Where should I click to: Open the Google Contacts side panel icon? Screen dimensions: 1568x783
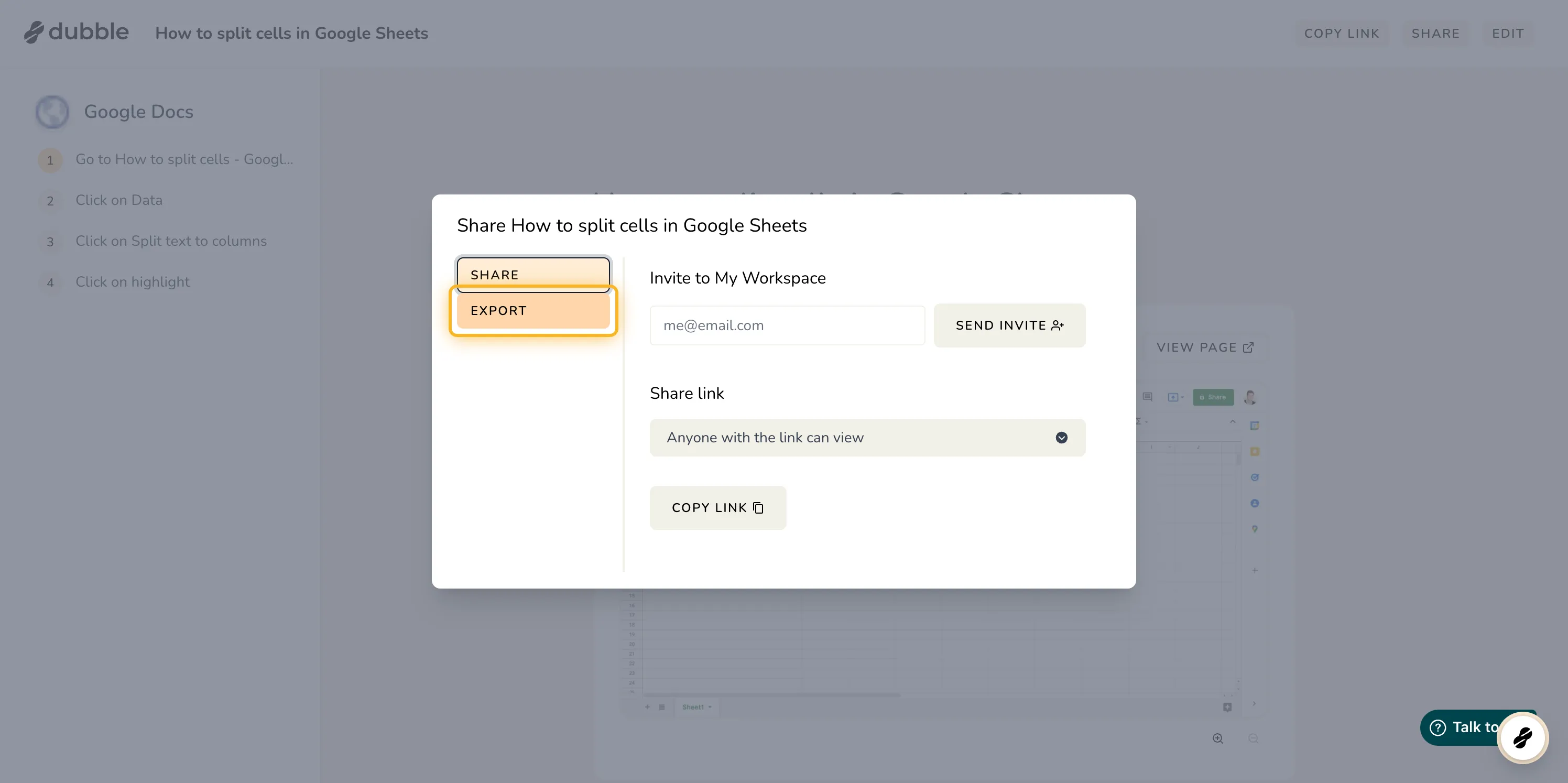pyautogui.click(x=1255, y=502)
